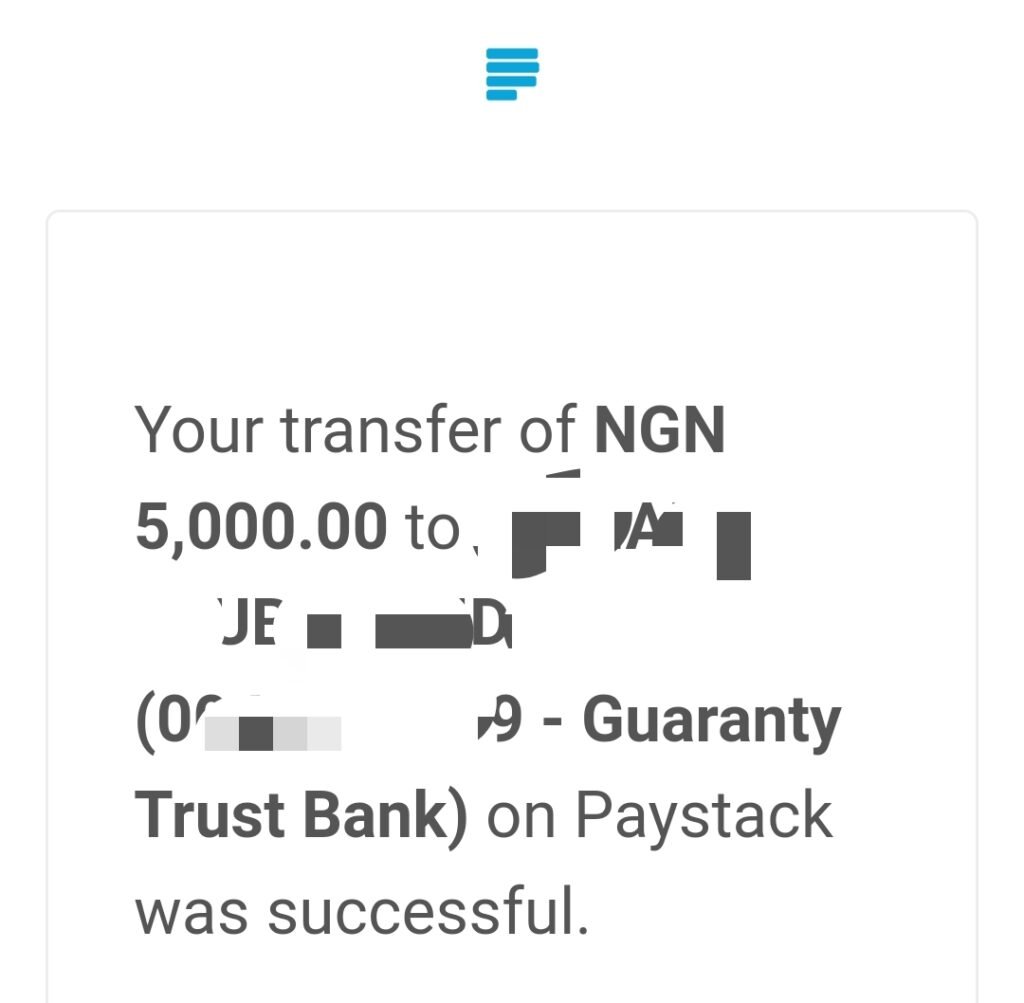Click the word 'to' after the amount
This screenshot has height=1003, width=1024.
pyautogui.click(x=432, y=528)
